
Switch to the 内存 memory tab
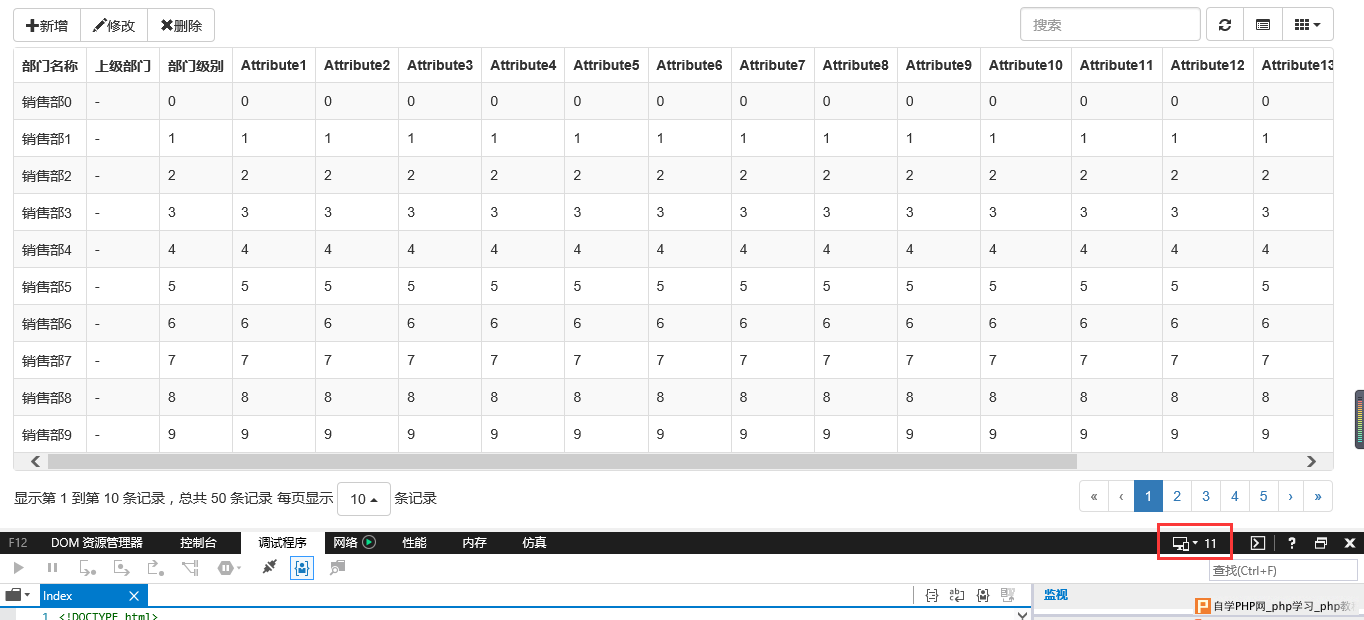474,543
